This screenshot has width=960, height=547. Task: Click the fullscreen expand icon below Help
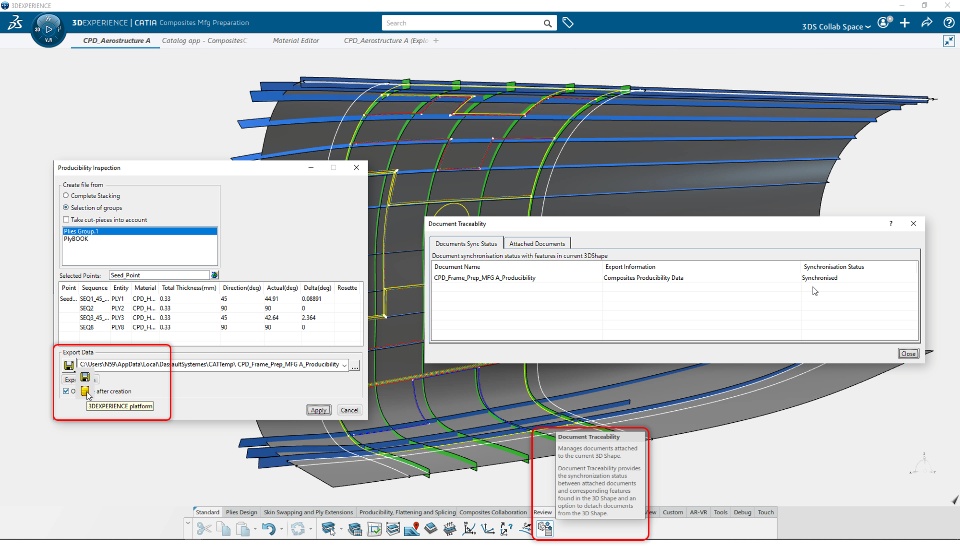[949, 41]
